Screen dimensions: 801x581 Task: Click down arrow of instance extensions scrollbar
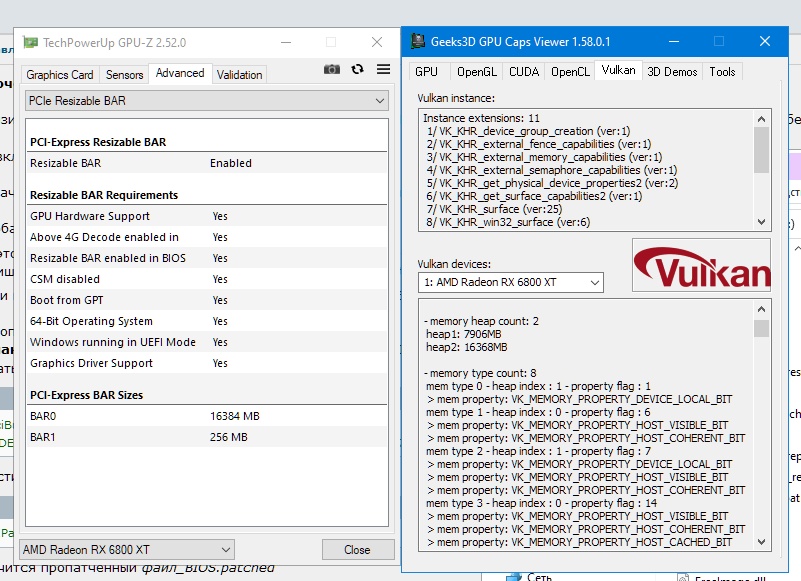(x=761, y=222)
